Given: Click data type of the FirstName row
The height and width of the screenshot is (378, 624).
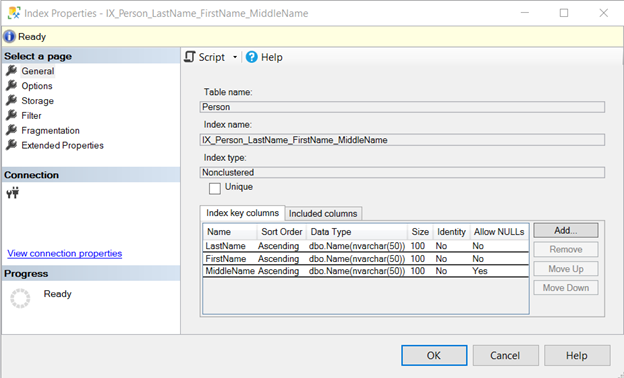Looking at the screenshot, I should click(x=357, y=259).
